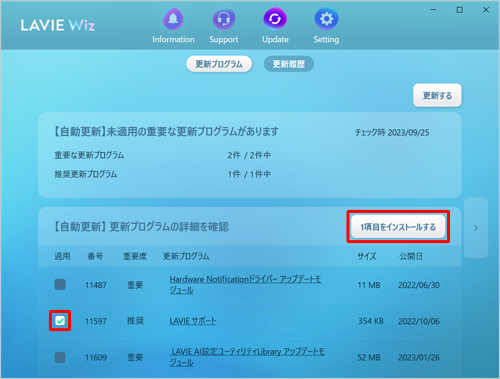This screenshot has width=500, height=379.
Task: Select the date 2022/10/06
Action: [419, 321]
